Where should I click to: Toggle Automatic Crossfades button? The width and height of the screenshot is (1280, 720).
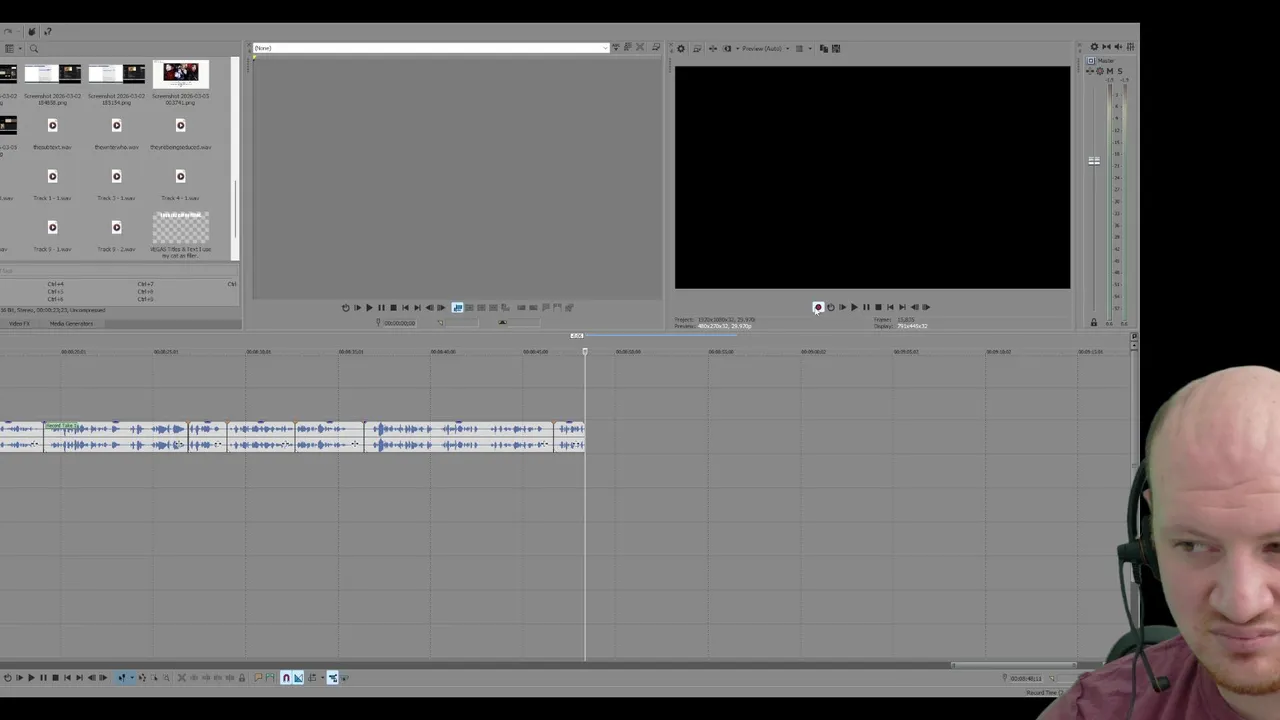[x=298, y=677]
